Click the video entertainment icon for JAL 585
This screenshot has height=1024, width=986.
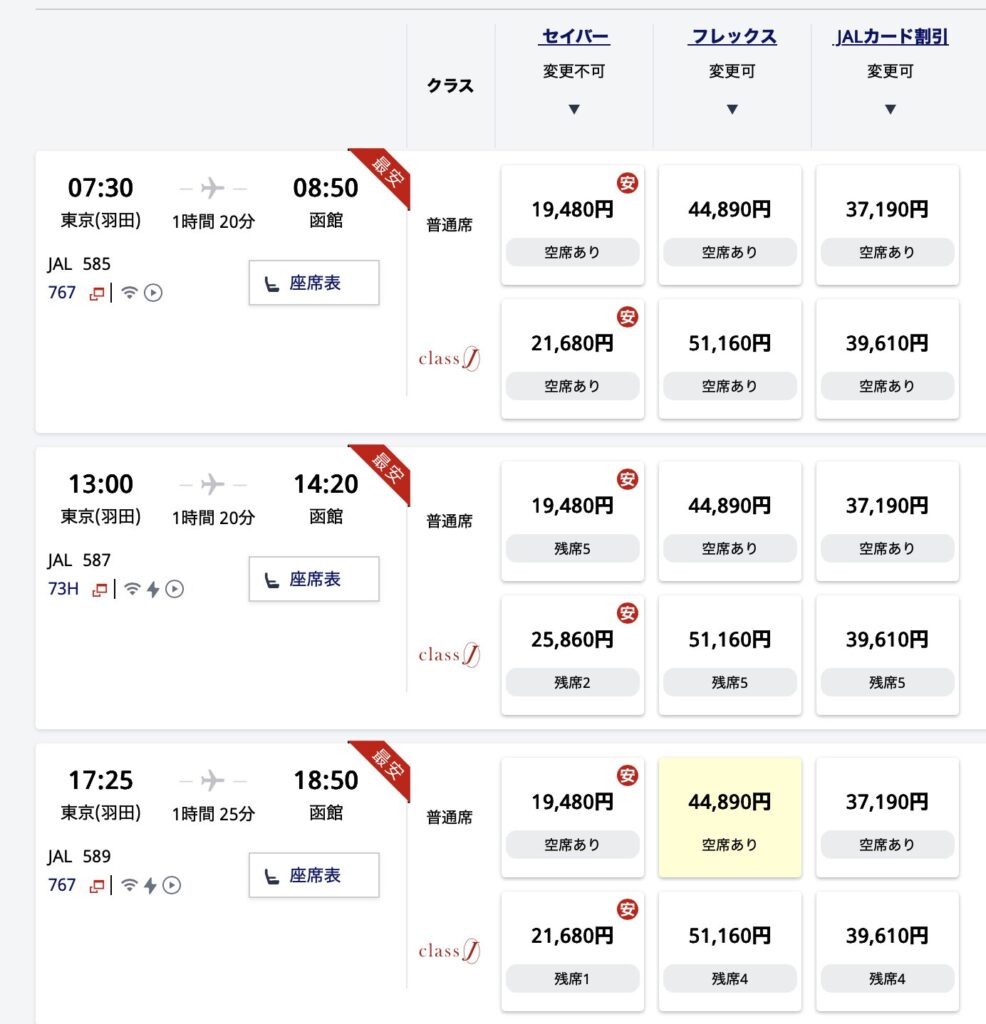pos(153,293)
